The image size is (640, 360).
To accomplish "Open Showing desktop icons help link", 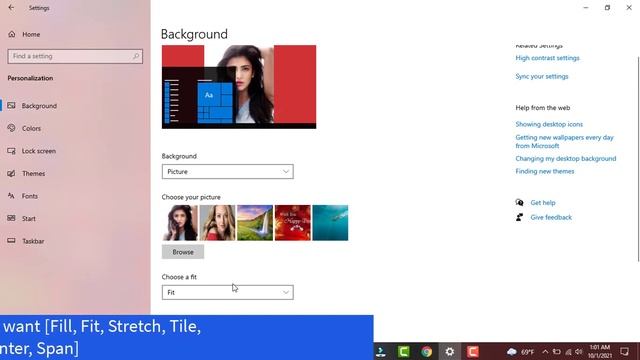I will point(549,124).
